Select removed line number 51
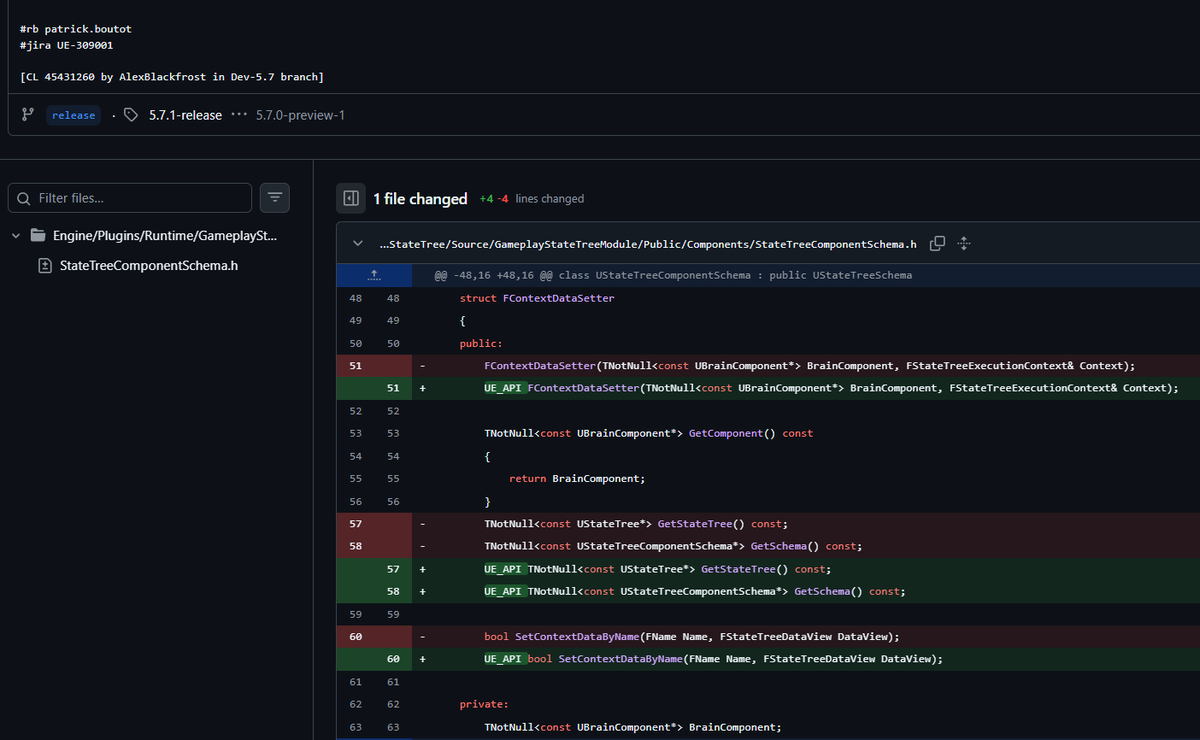1200x740 pixels. [x=356, y=366]
